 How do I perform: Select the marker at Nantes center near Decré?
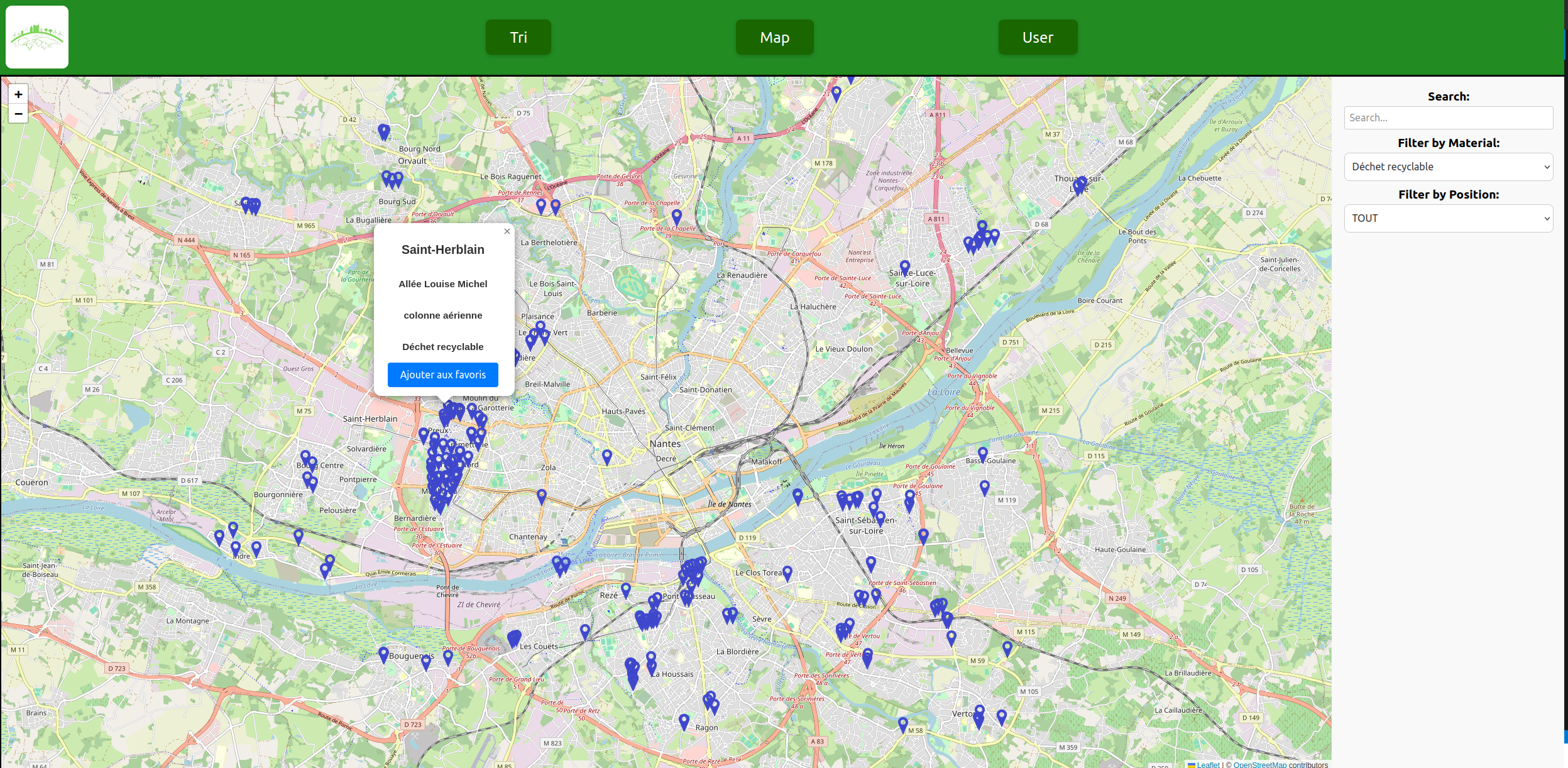[607, 457]
